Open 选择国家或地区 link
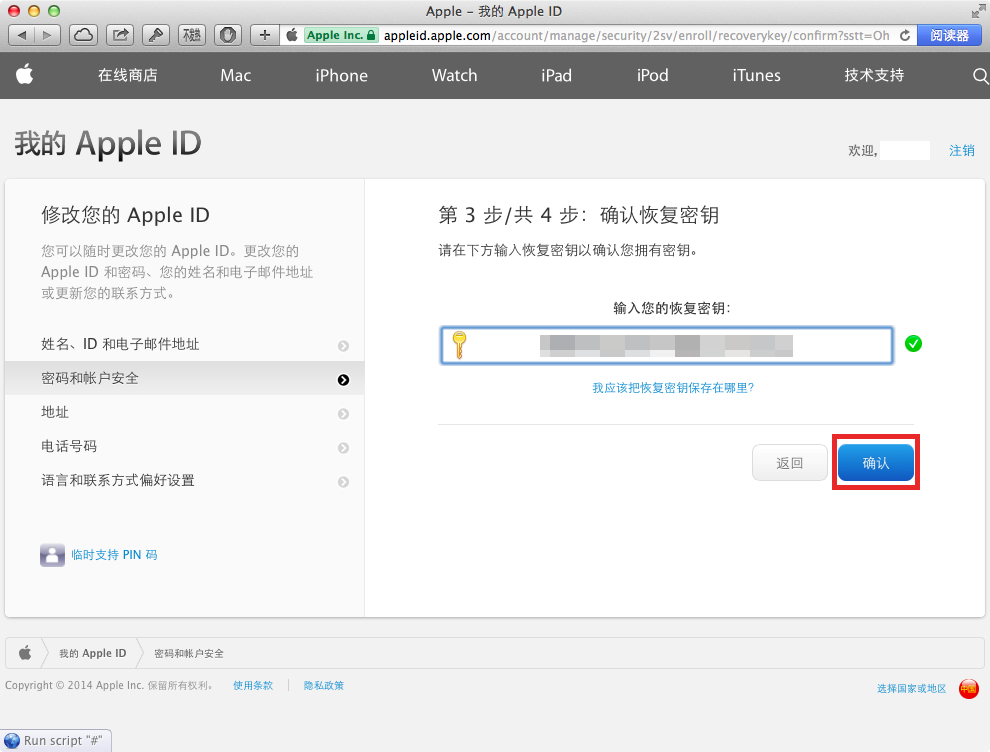The width and height of the screenshot is (990, 752). coord(912,688)
